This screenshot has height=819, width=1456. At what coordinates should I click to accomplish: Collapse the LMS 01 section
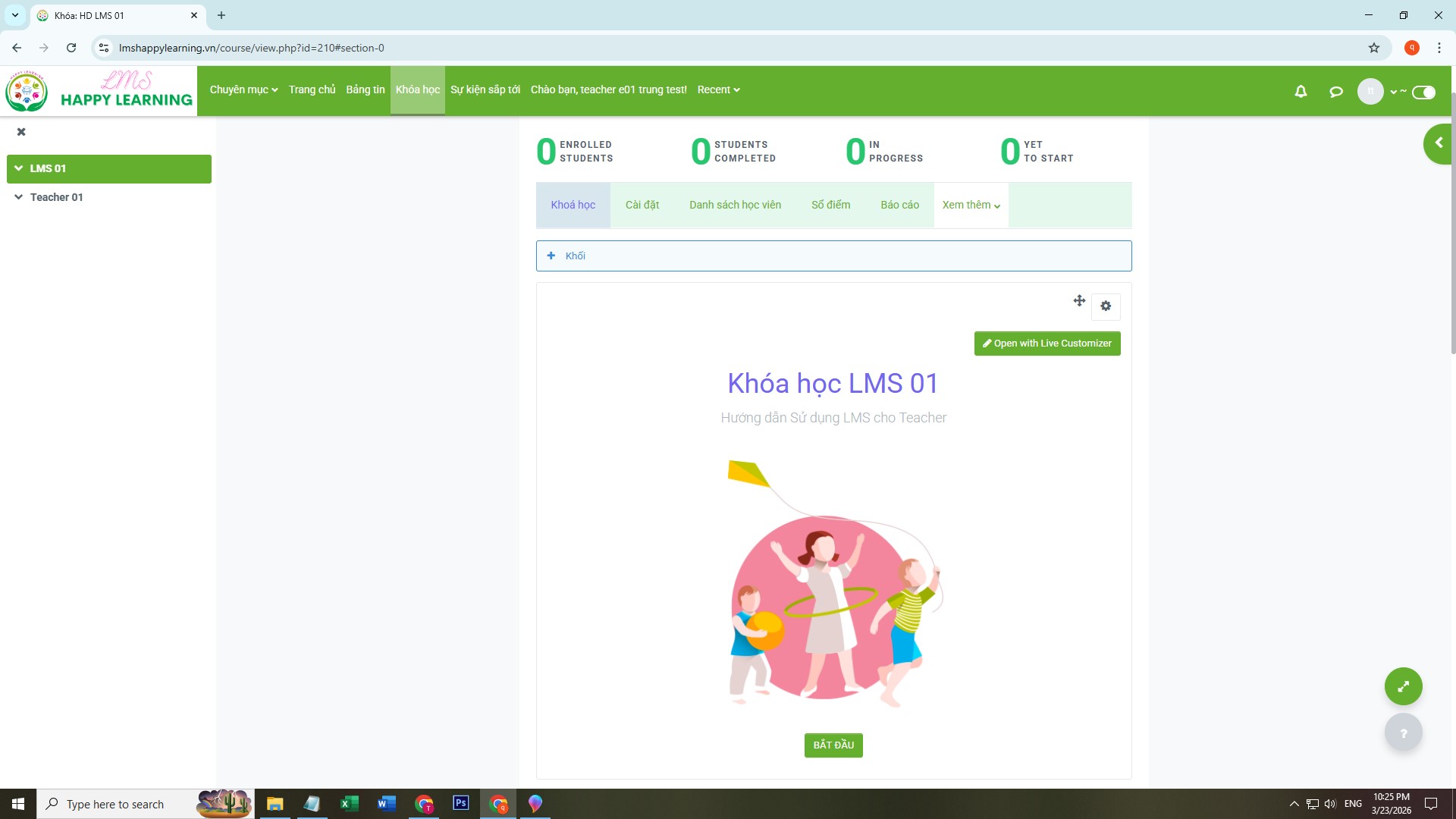coord(19,168)
